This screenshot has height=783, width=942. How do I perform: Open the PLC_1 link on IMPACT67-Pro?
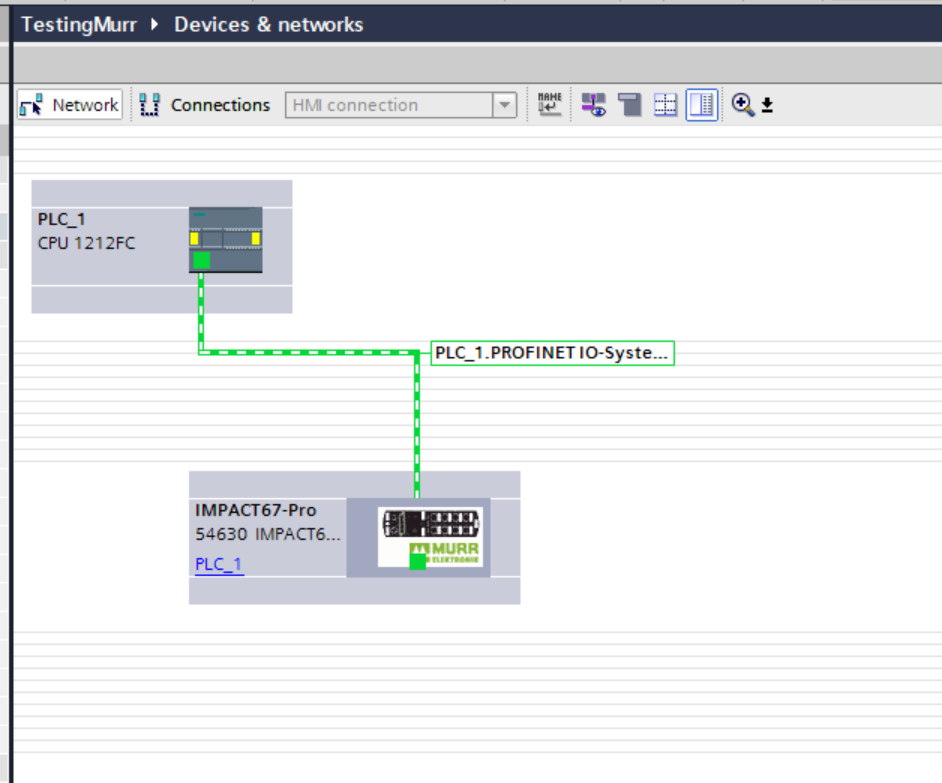(x=219, y=564)
